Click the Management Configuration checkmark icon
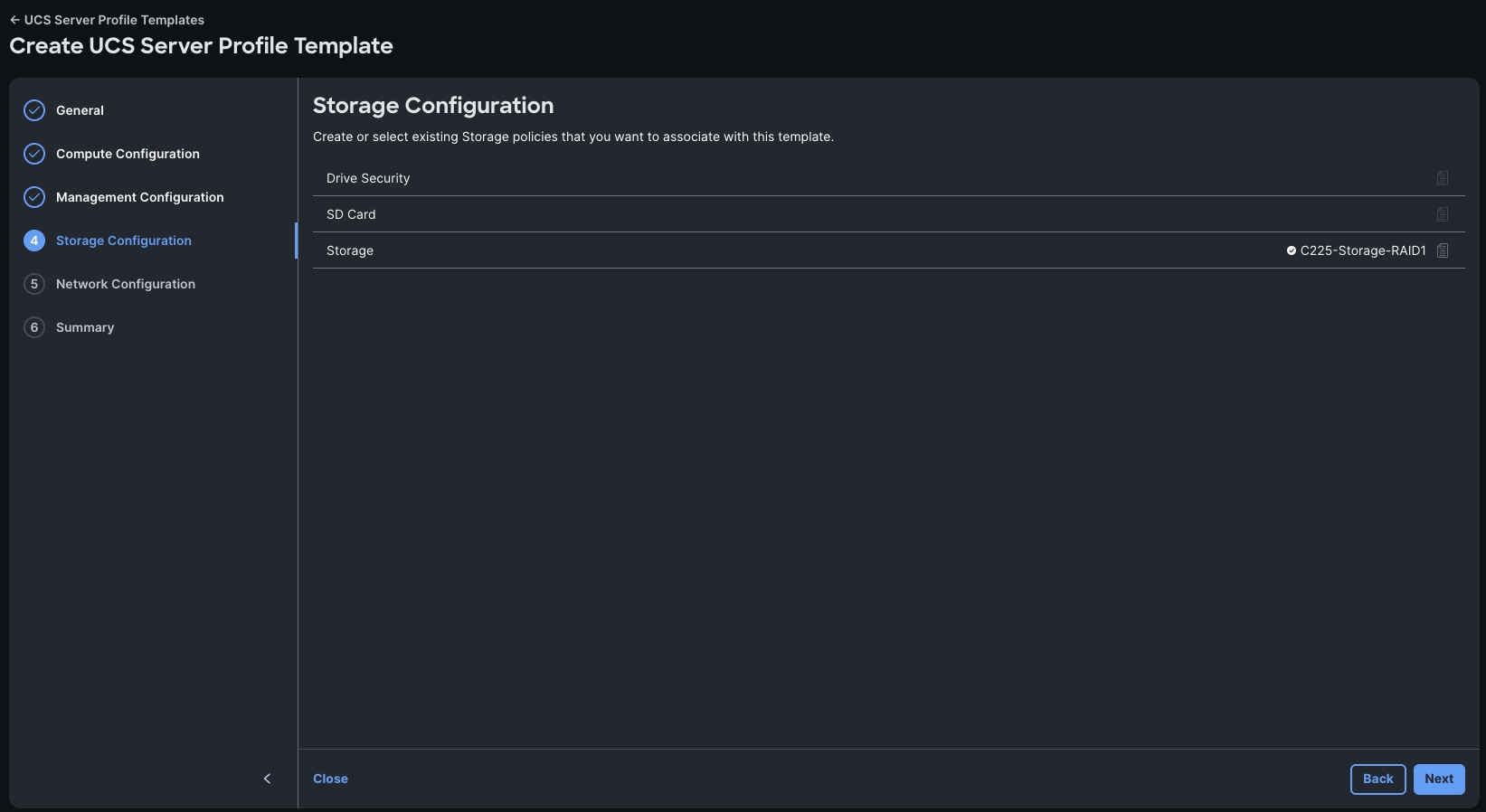This screenshot has width=1486, height=812. (34, 197)
